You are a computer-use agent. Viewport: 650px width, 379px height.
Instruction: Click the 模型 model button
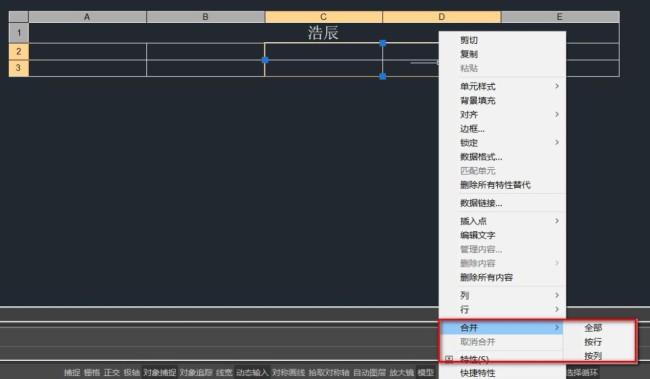[425, 372]
